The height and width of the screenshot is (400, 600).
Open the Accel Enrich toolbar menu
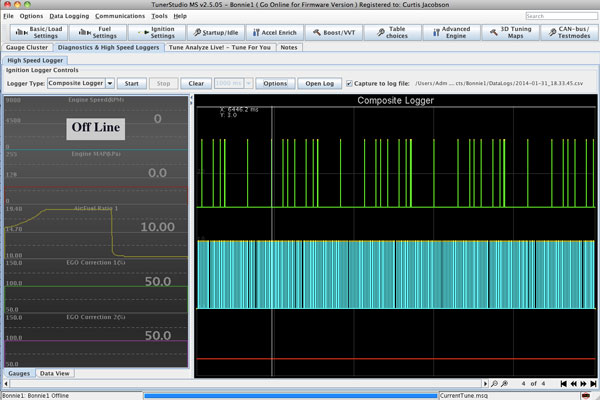click(x=275, y=33)
